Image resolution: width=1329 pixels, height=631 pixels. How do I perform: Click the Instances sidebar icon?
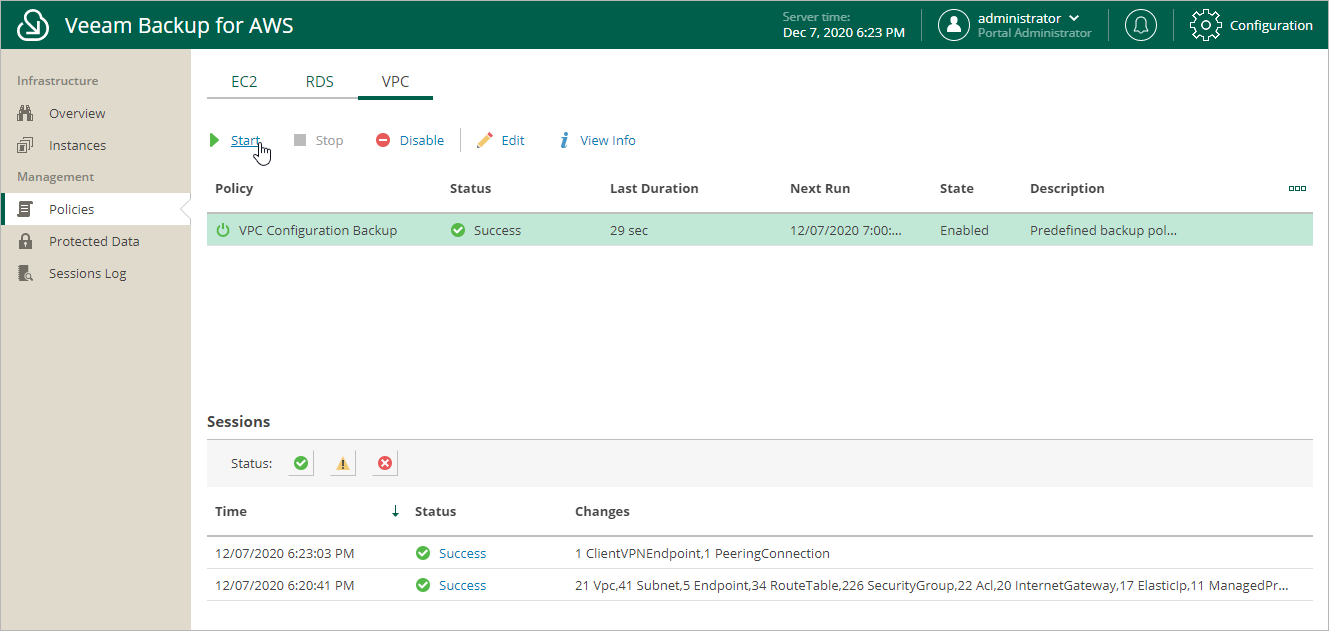pyautogui.click(x=26, y=146)
